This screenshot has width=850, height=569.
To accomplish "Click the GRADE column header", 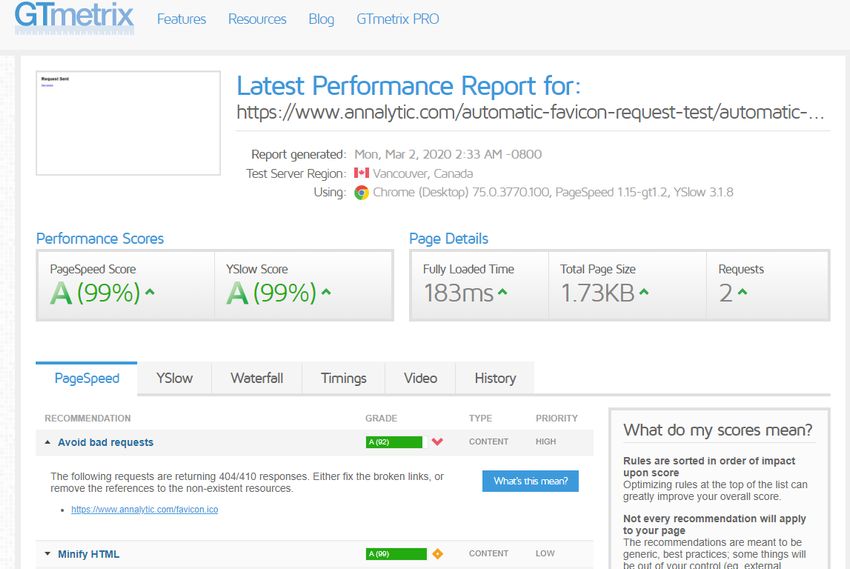I will 381,418.
